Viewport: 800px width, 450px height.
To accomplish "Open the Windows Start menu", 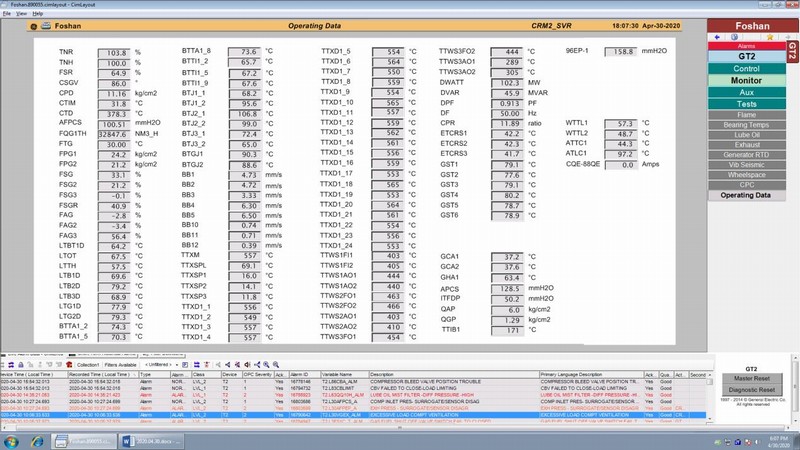I will (x=11, y=441).
